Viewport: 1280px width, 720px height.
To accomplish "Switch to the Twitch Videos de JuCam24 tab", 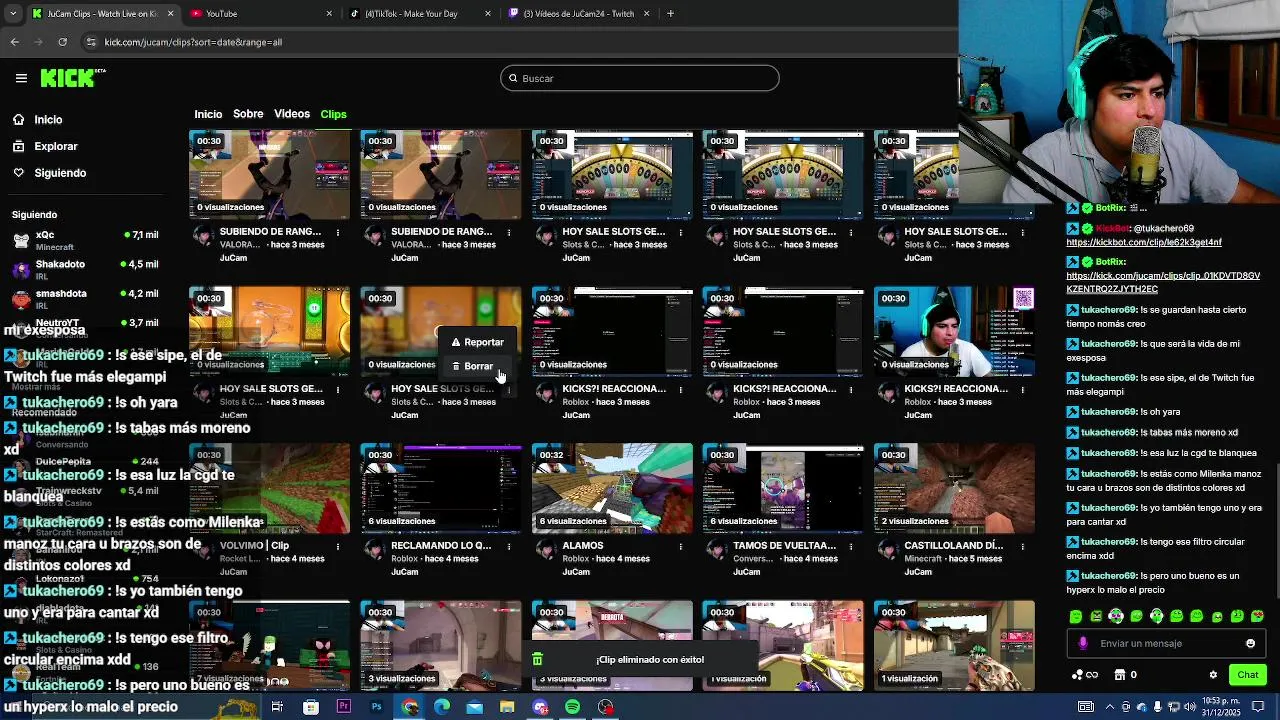I will click(578, 14).
